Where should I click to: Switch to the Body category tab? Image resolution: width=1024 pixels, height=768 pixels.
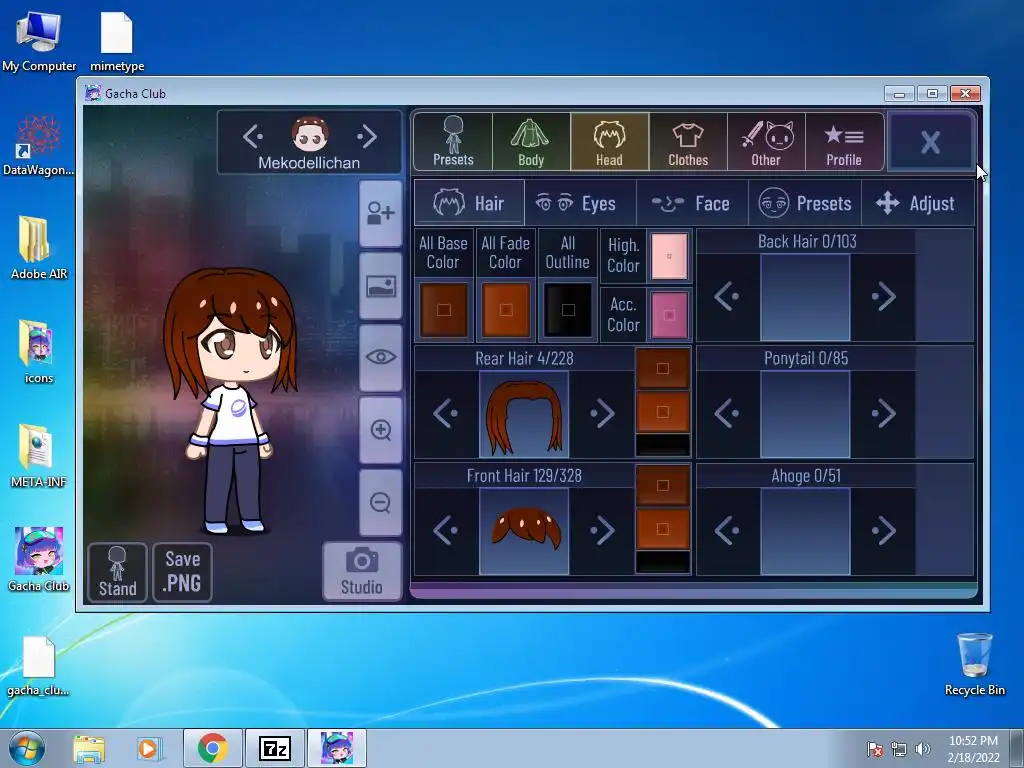point(531,142)
